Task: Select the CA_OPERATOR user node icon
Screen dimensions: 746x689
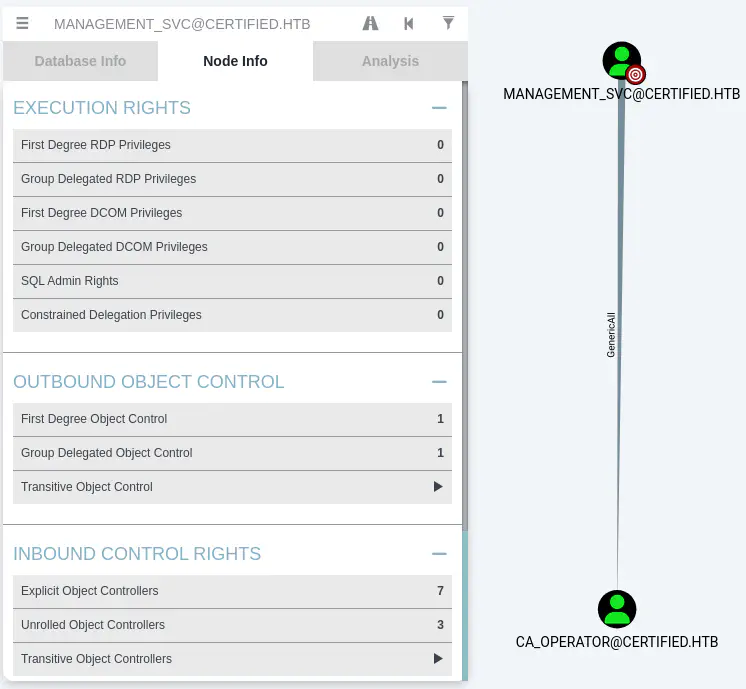Action: [617, 609]
